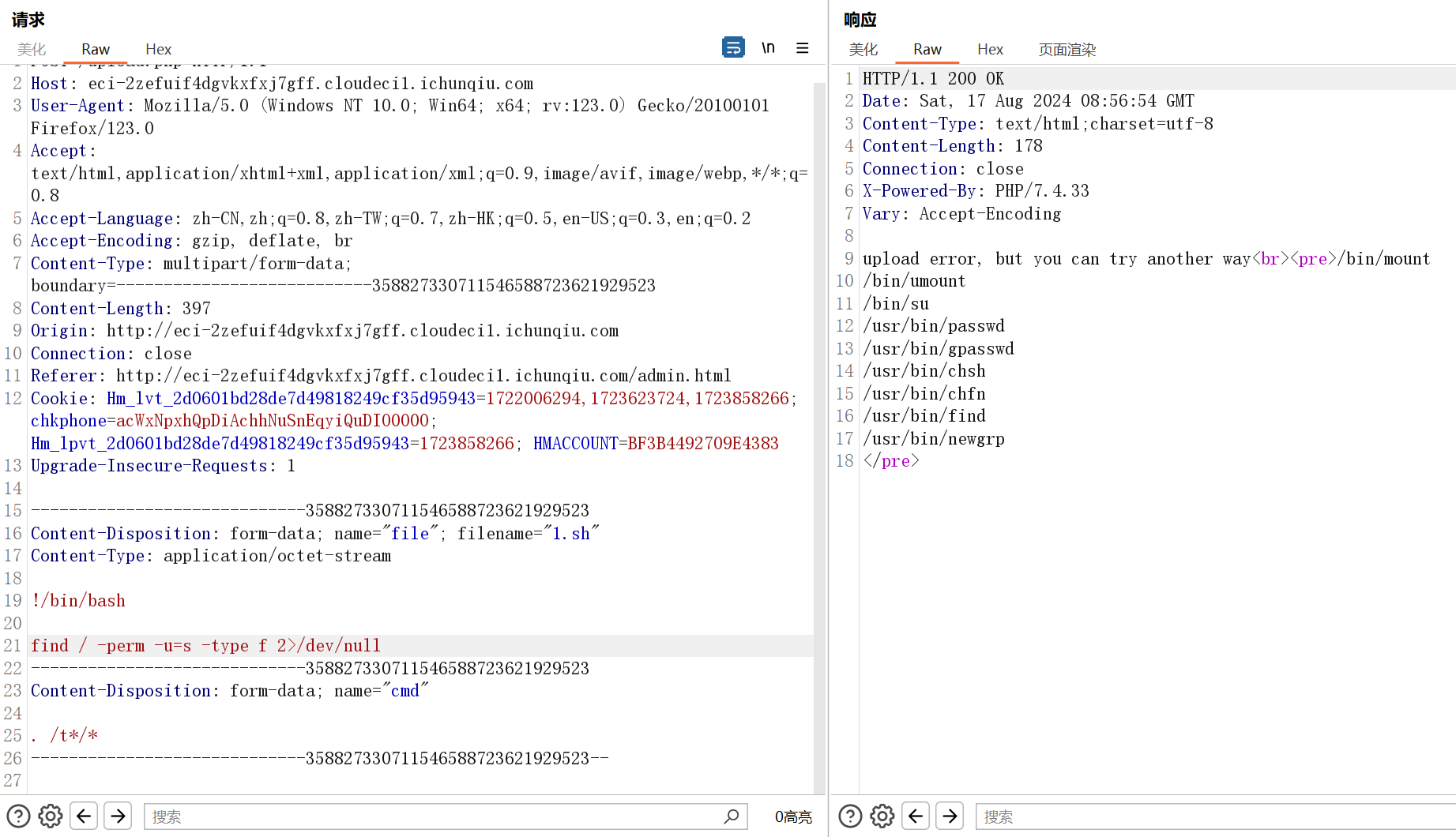Click closing </pre> tag in response
Screen dimensions: 1456x837
click(891, 461)
